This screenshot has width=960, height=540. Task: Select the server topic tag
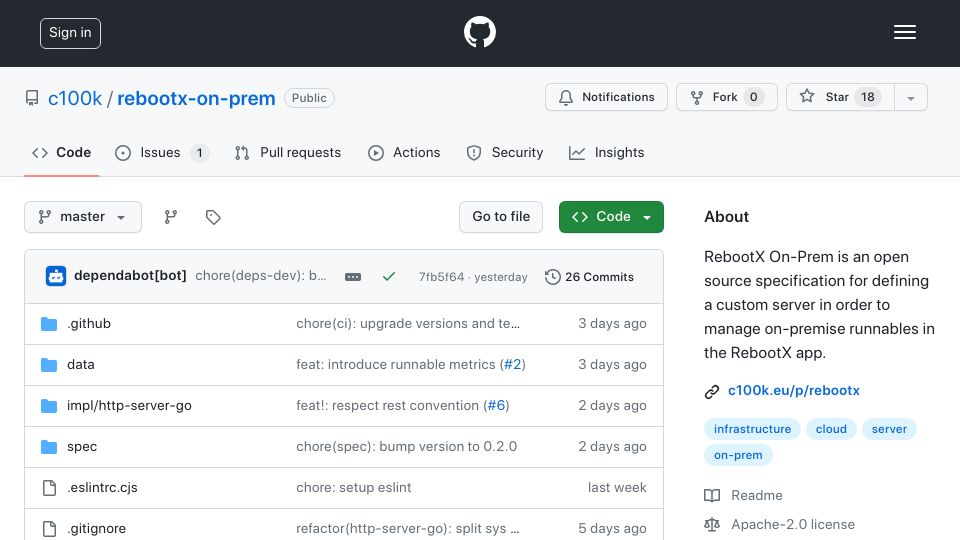pyautogui.click(x=889, y=429)
